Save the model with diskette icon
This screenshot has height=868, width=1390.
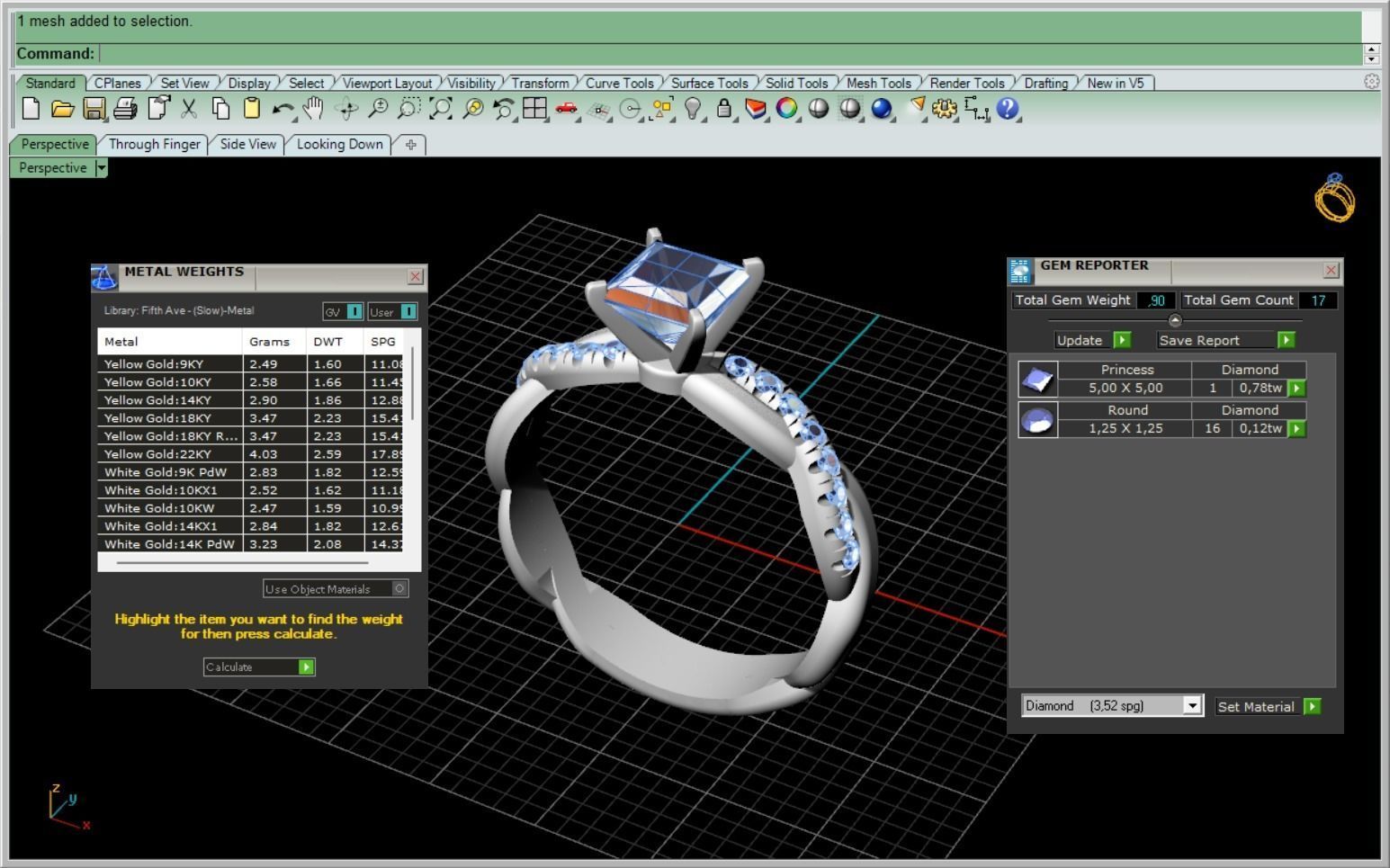pos(94,109)
